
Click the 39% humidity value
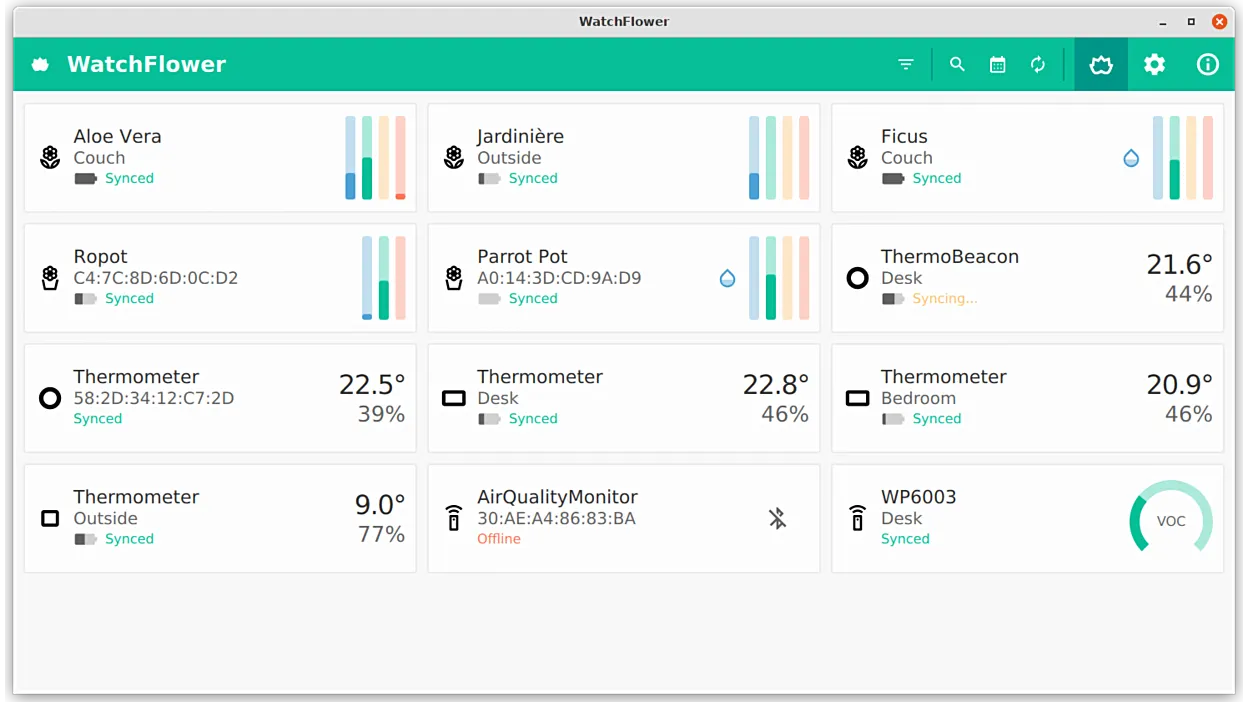pos(382,415)
